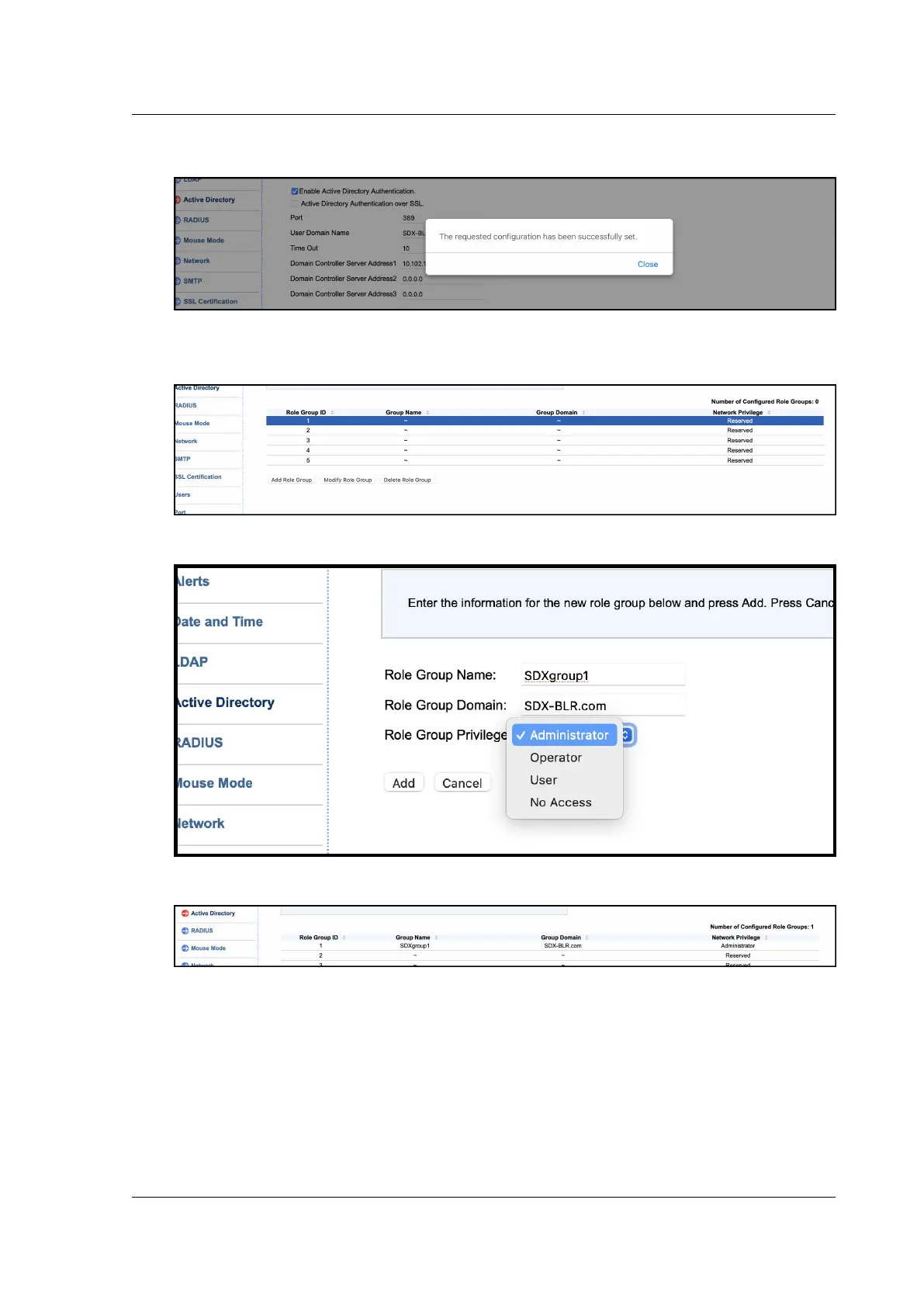Screen dimensions: 924x1307
Task: Select role group row 3 in the empty table
Action: (x=545, y=441)
